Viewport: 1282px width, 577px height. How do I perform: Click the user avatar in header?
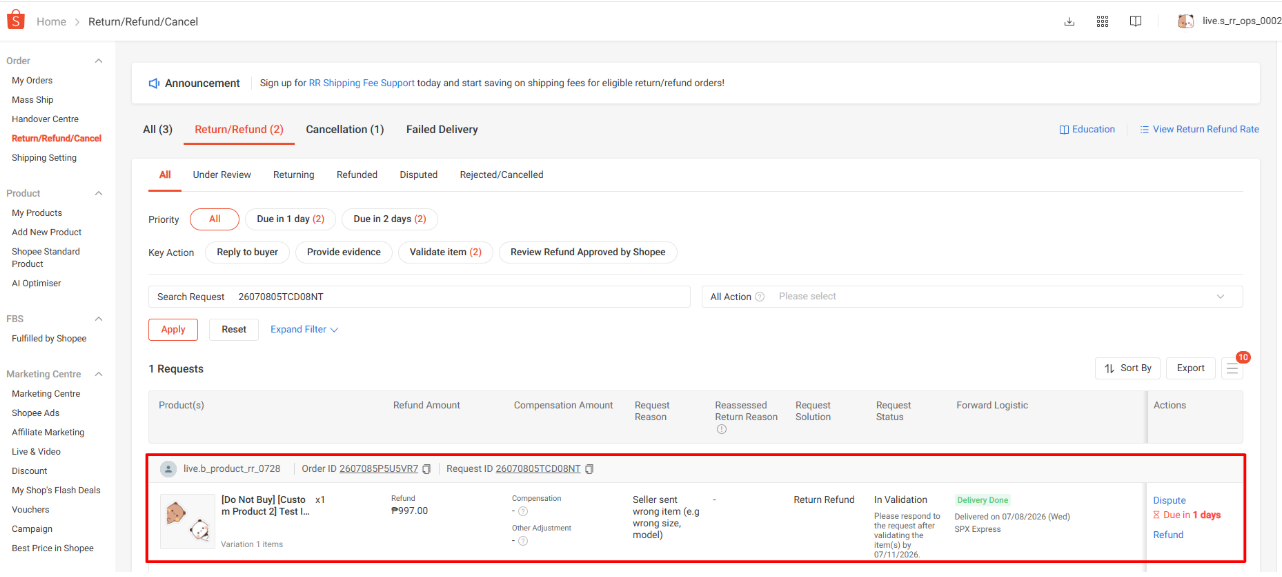point(1186,21)
